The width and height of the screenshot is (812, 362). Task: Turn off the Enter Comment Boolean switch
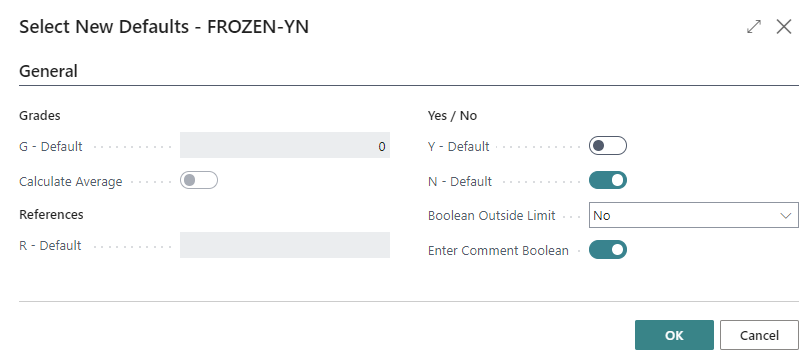click(608, 250)
